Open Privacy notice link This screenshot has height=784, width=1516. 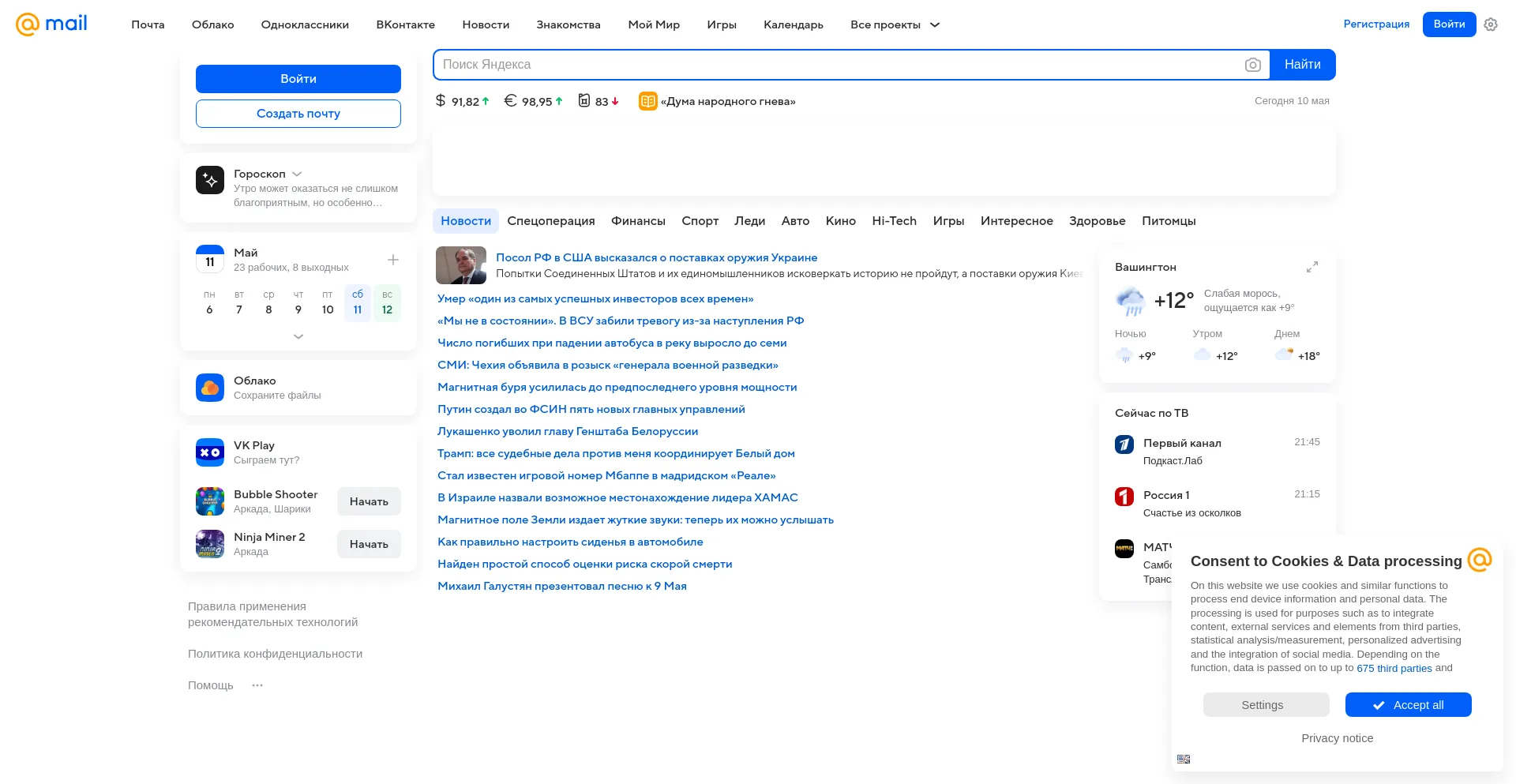click(1338, 738)
